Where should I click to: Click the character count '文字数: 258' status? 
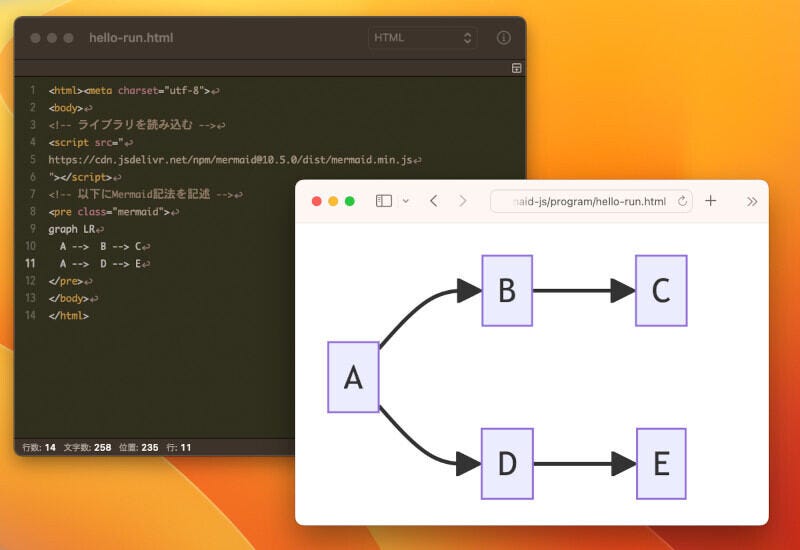click(87, 447)
